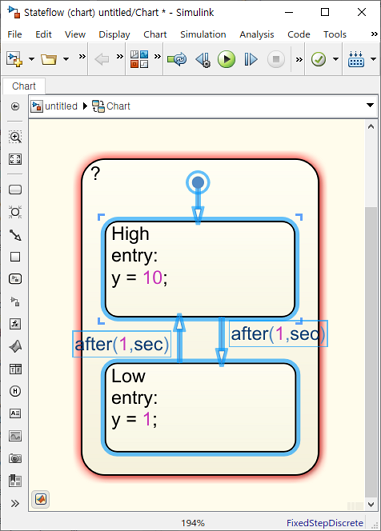The width and height of the screenshot is (381, 531).
Task: Open the Code menu
Action: [x=299, y=34]
